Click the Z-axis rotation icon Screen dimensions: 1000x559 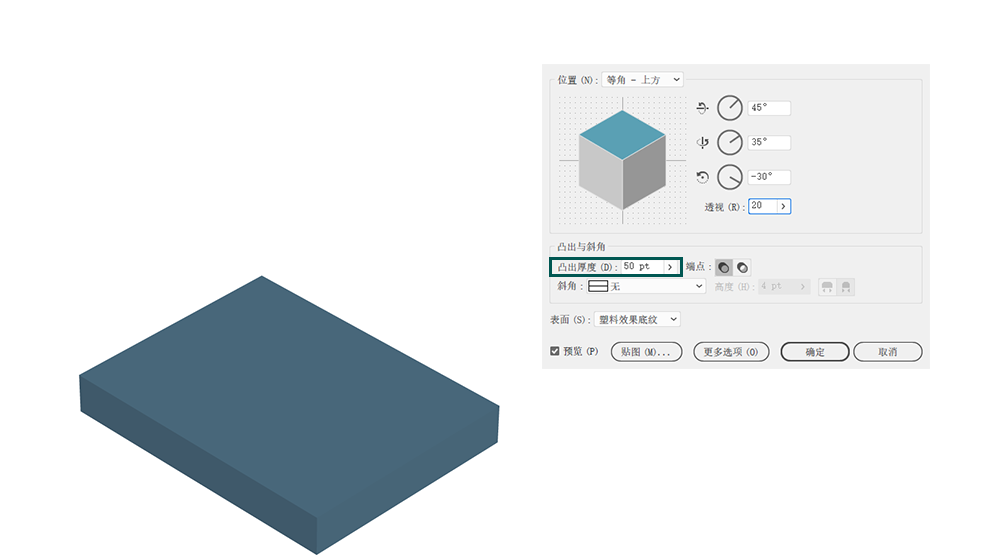tap(702, 177)
